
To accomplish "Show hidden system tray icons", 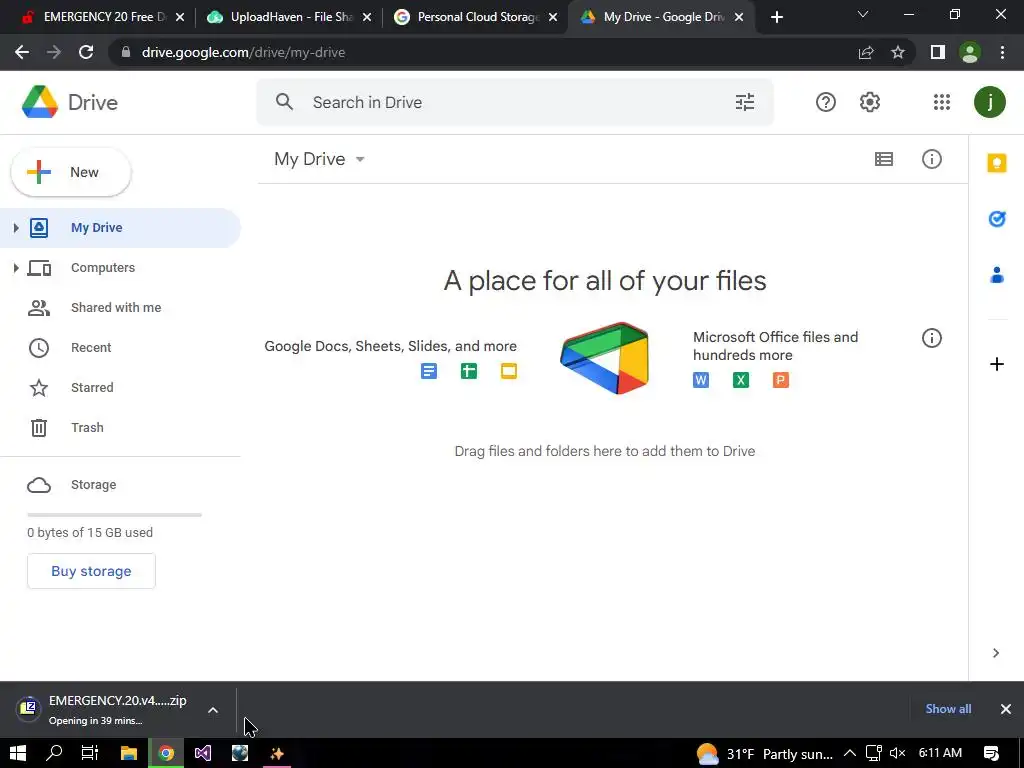I will (x=849, y=754).
